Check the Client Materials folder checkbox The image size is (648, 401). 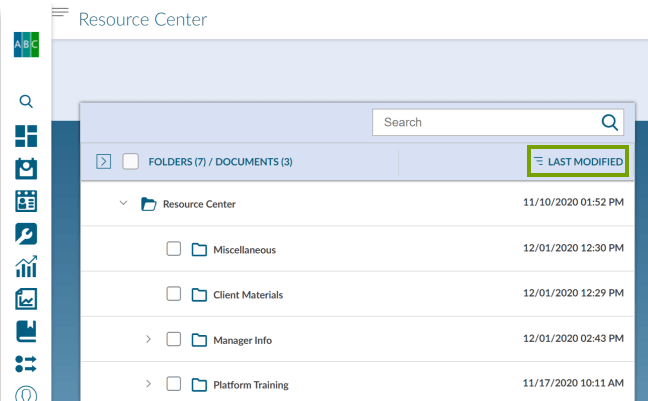(174, 294)
